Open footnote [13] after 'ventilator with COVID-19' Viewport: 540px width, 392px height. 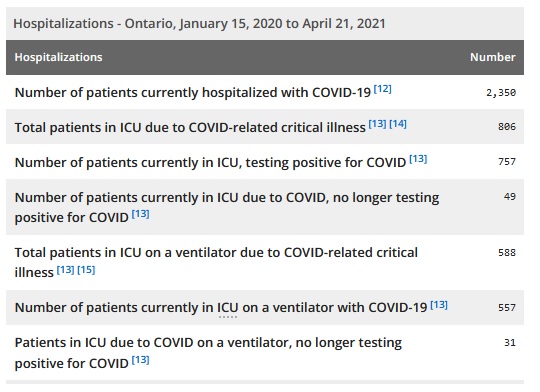(439, 305)
